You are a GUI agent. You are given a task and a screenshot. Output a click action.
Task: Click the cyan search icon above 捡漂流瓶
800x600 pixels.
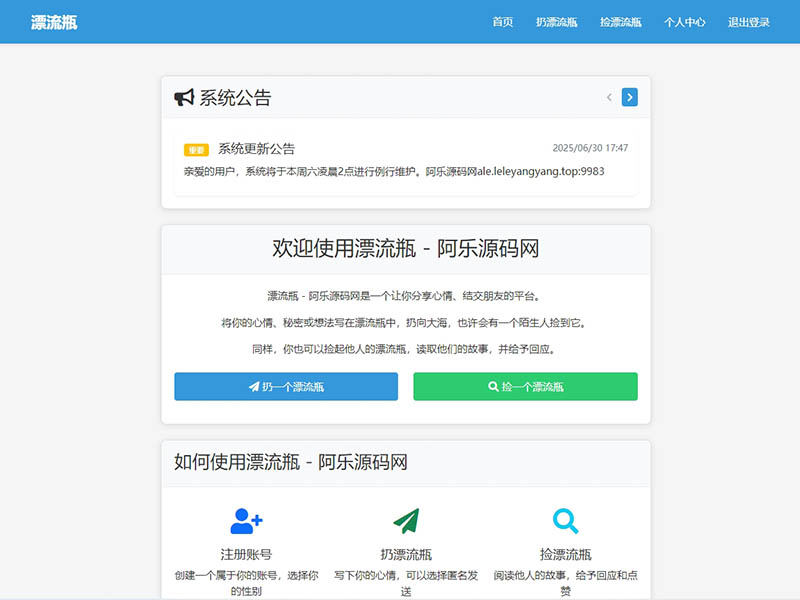point(565,521)
